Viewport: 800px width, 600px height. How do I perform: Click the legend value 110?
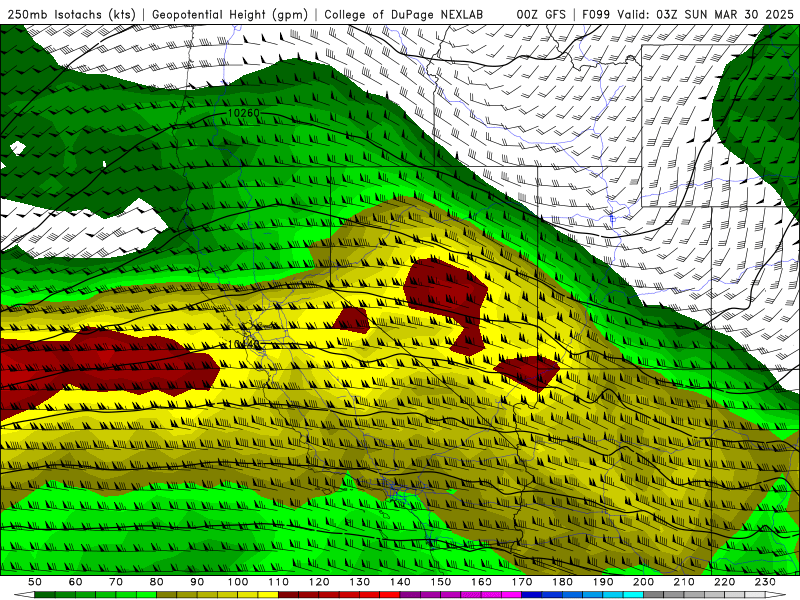[279, 582]
